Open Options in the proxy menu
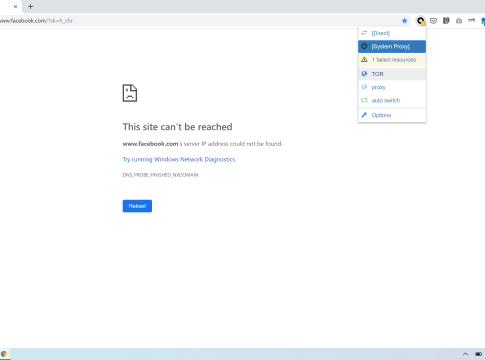The width and height of the screenshot is (485, 360). (x=392, y=115)
